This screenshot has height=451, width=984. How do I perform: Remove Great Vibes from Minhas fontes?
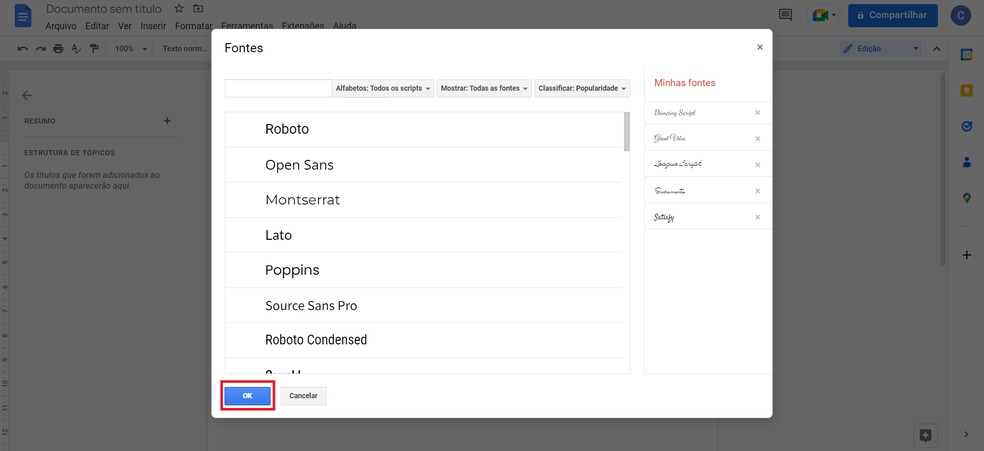pos(757,139)
